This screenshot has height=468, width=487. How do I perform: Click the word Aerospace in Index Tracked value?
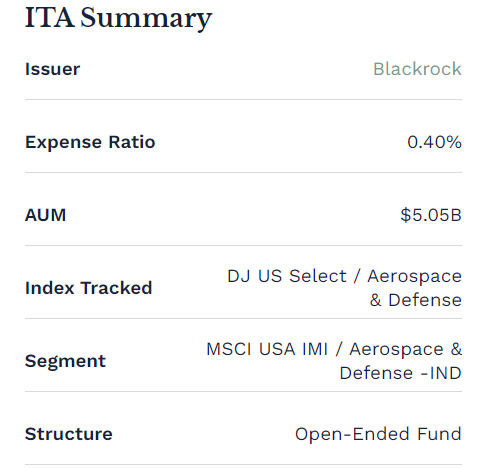[x=414, y=277]
